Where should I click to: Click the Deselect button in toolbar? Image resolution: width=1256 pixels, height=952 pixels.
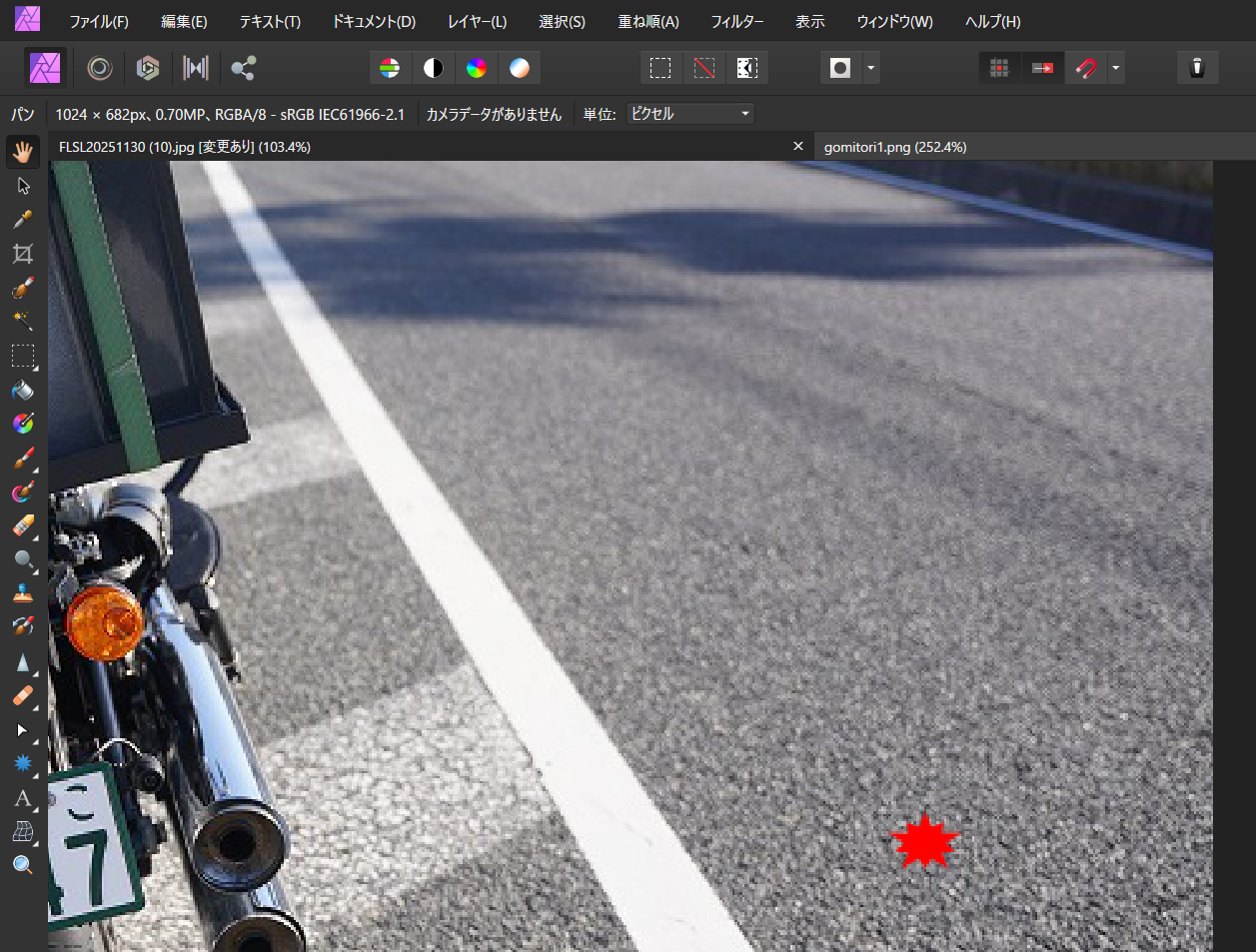pyautogui.click(x=703, y=68)
